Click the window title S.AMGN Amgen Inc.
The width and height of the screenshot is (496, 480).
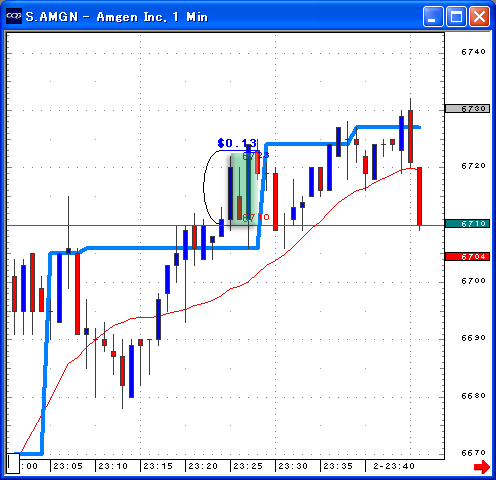click(x=117, y=17)
